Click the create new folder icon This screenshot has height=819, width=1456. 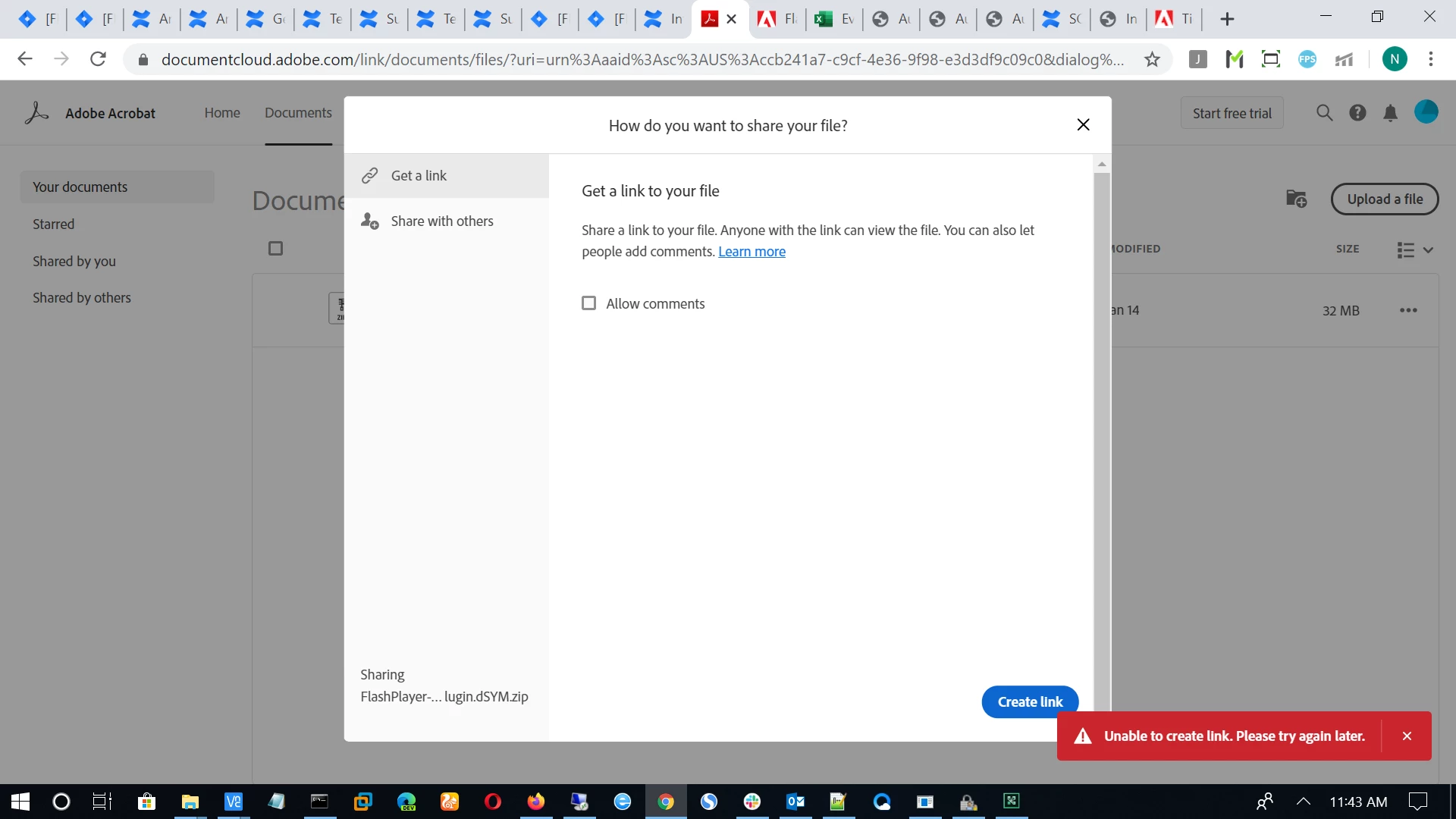coord(1296,199)
